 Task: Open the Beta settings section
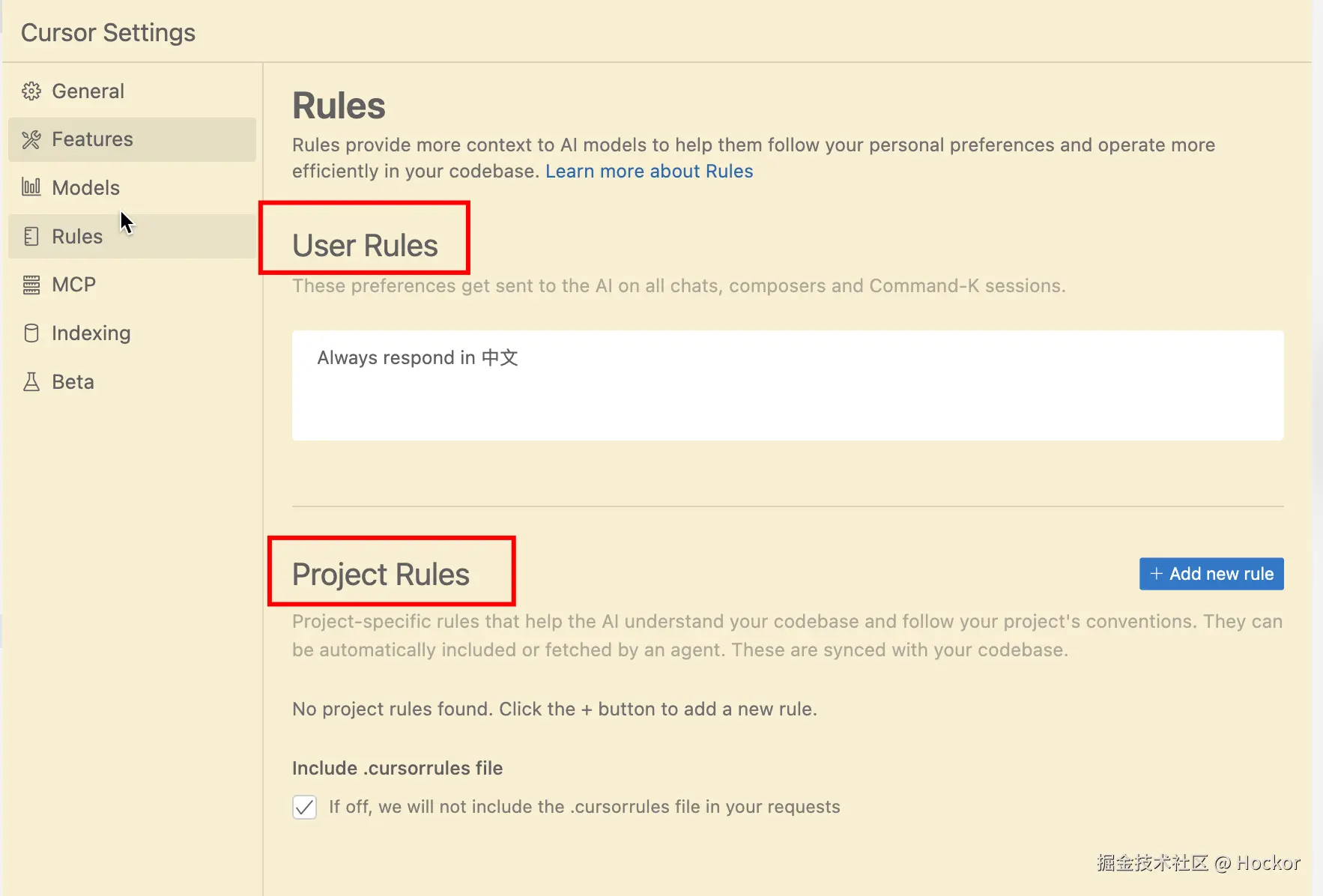pos(73,382)
